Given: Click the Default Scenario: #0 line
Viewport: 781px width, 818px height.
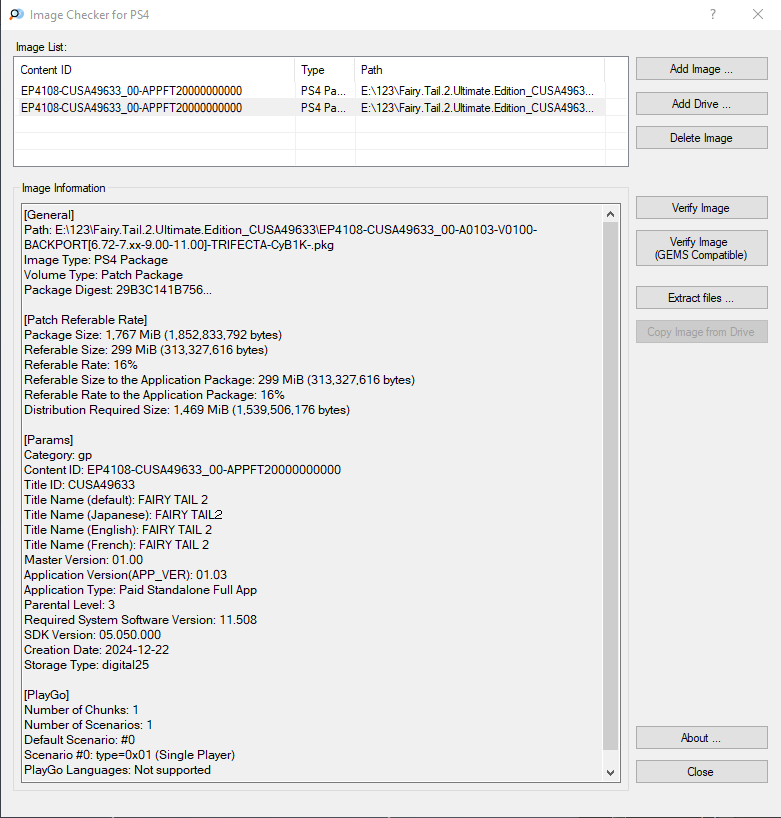Looking at the screenshot, I should pos(79,740).
